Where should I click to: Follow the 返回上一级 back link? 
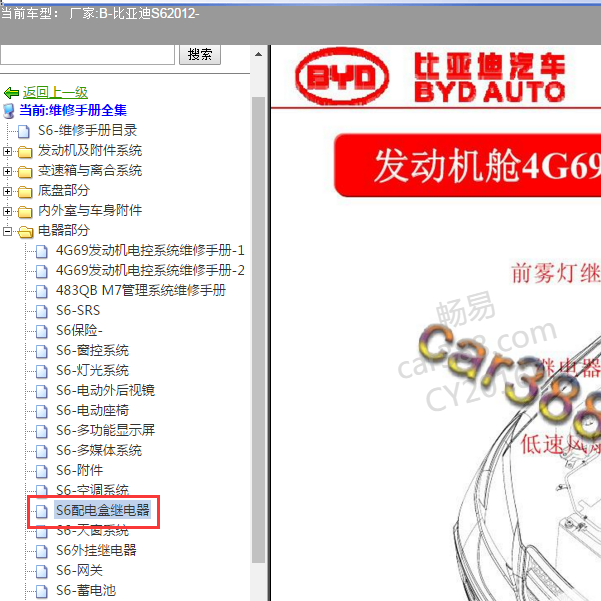coord(55,92)
